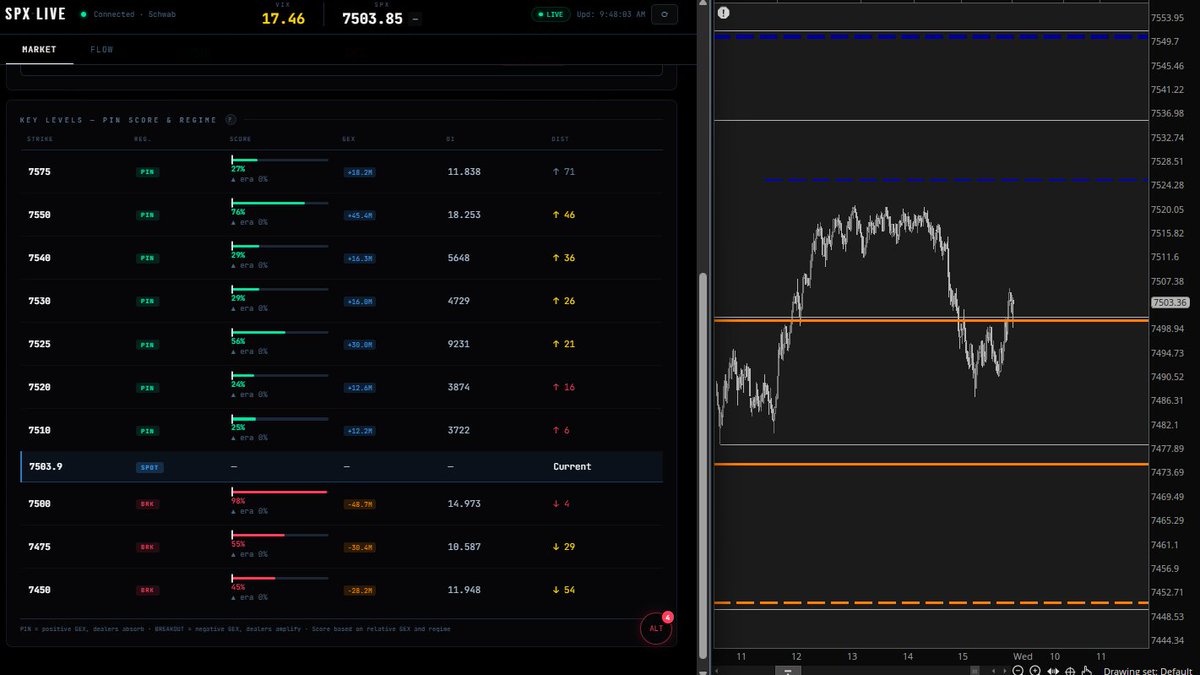The image size is (1200, 675).
Task: Click the Wed date label on chart axis
Action: tap(1022, 656)
